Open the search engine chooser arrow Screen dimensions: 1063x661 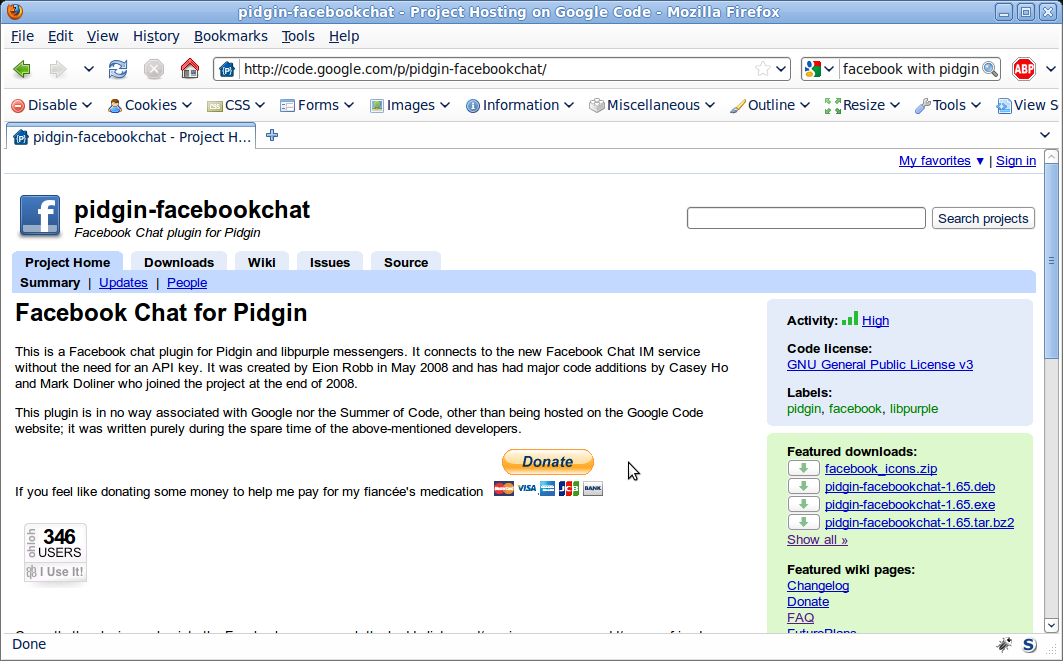coord(828,69)
